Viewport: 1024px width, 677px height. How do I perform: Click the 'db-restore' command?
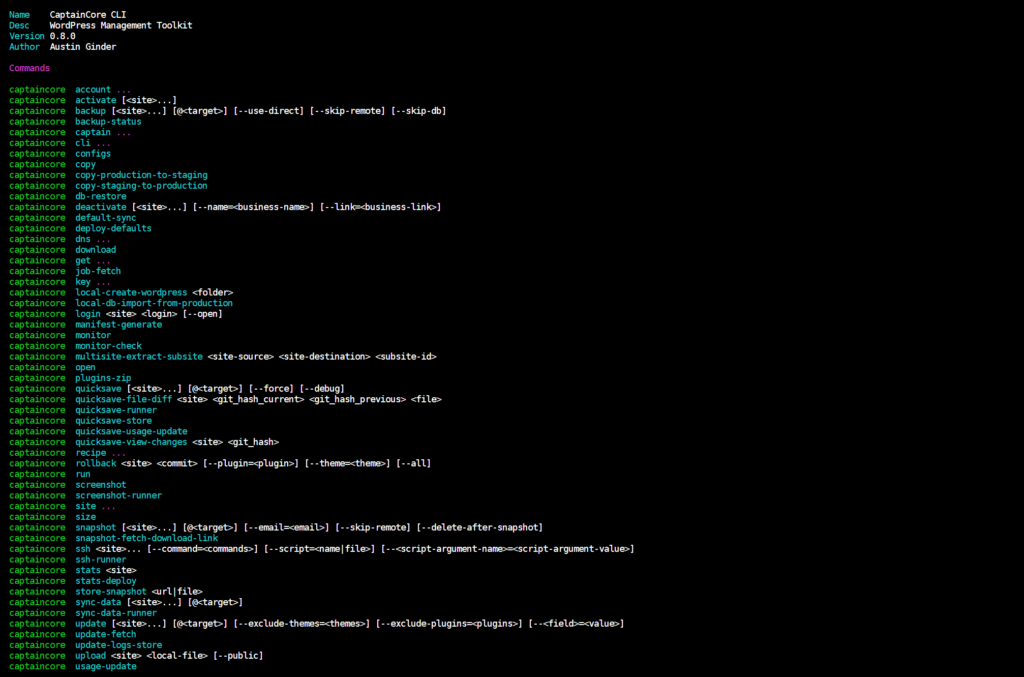[x=101, y=197]
